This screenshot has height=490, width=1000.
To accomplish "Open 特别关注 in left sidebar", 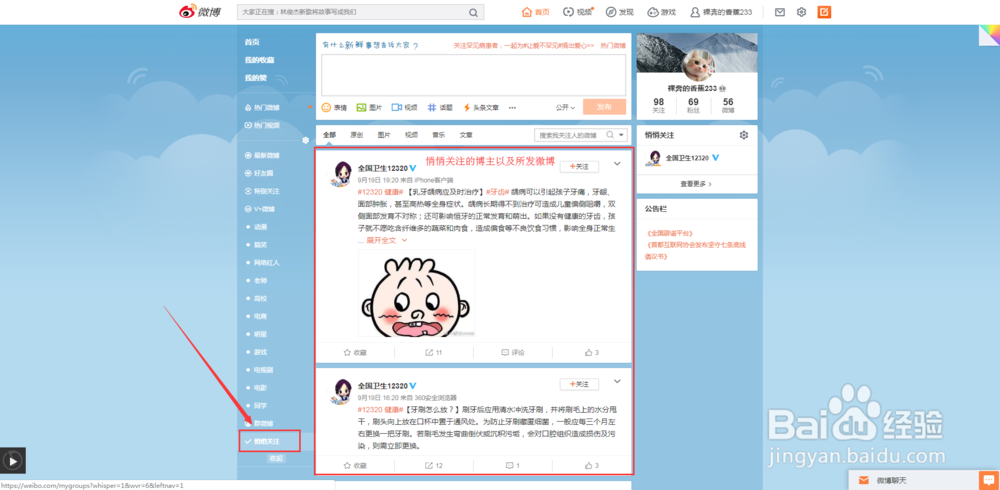I will [262, 191].
